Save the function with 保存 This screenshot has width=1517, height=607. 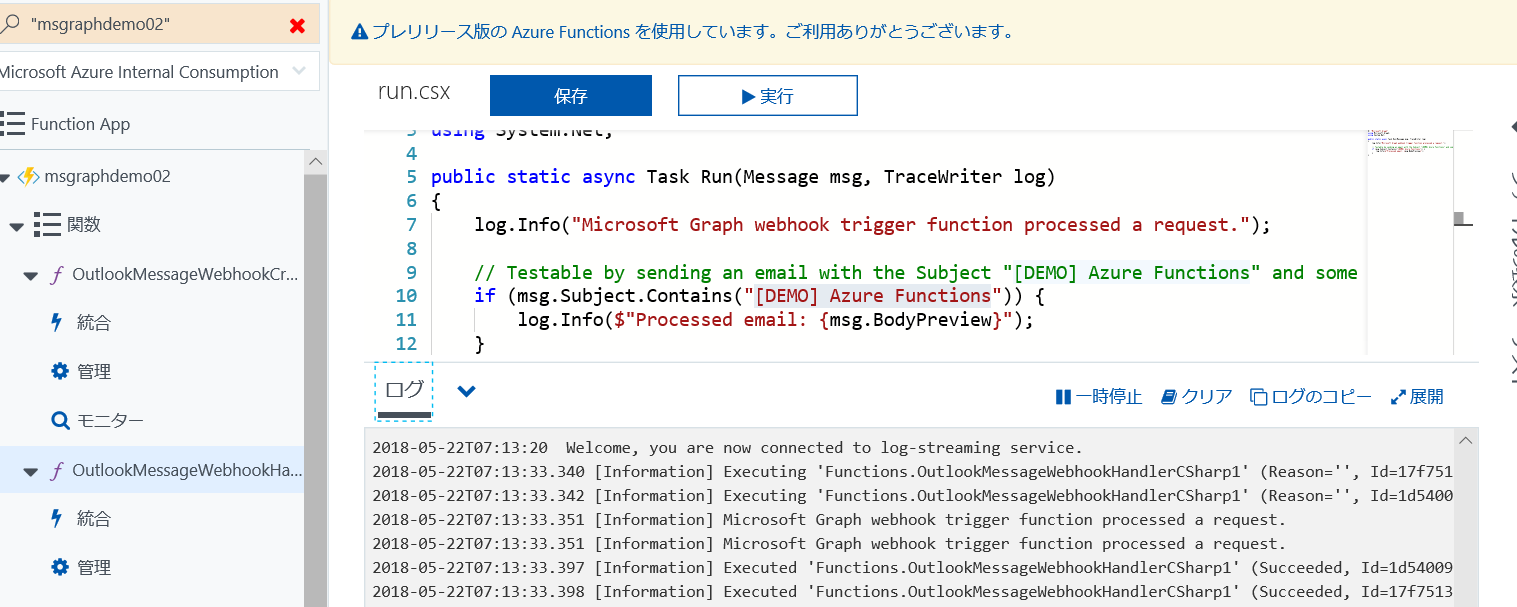pyautogui.click(x=570, y=94)
